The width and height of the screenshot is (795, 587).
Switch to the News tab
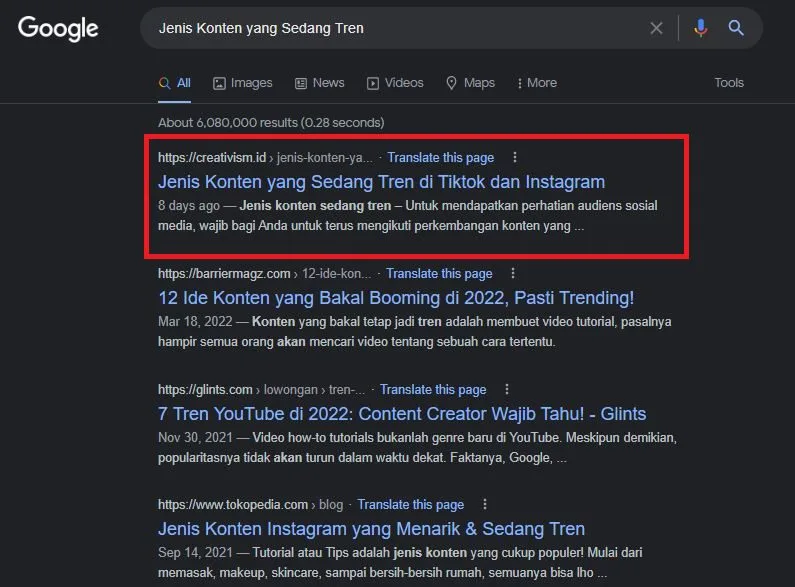coord(319,83)
